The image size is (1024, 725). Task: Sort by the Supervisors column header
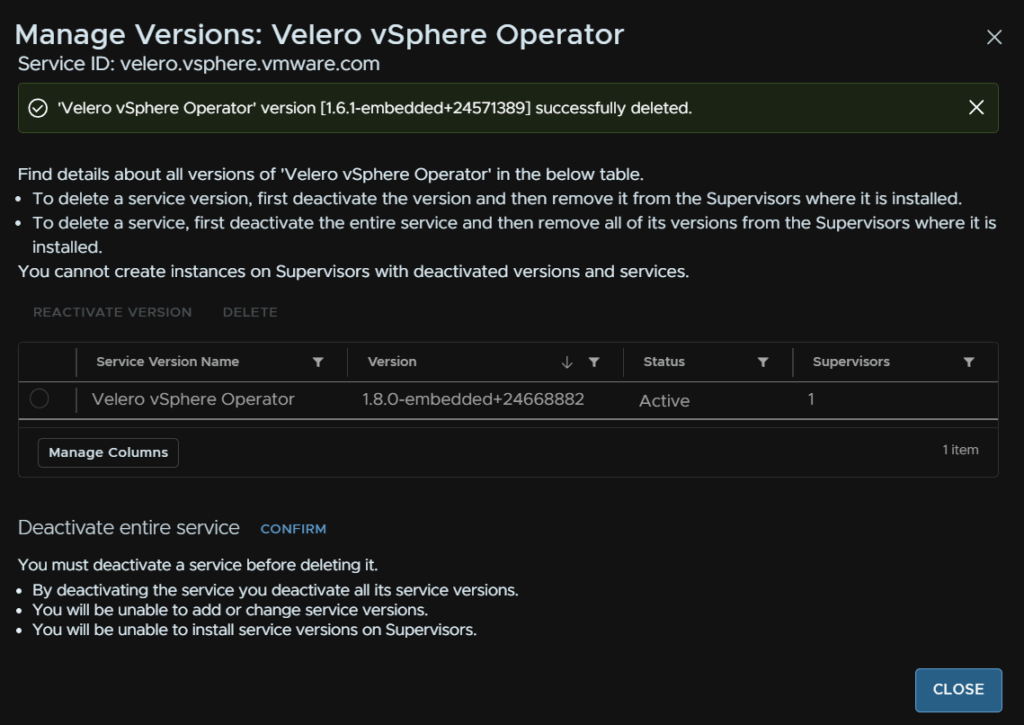pos(851,362)
